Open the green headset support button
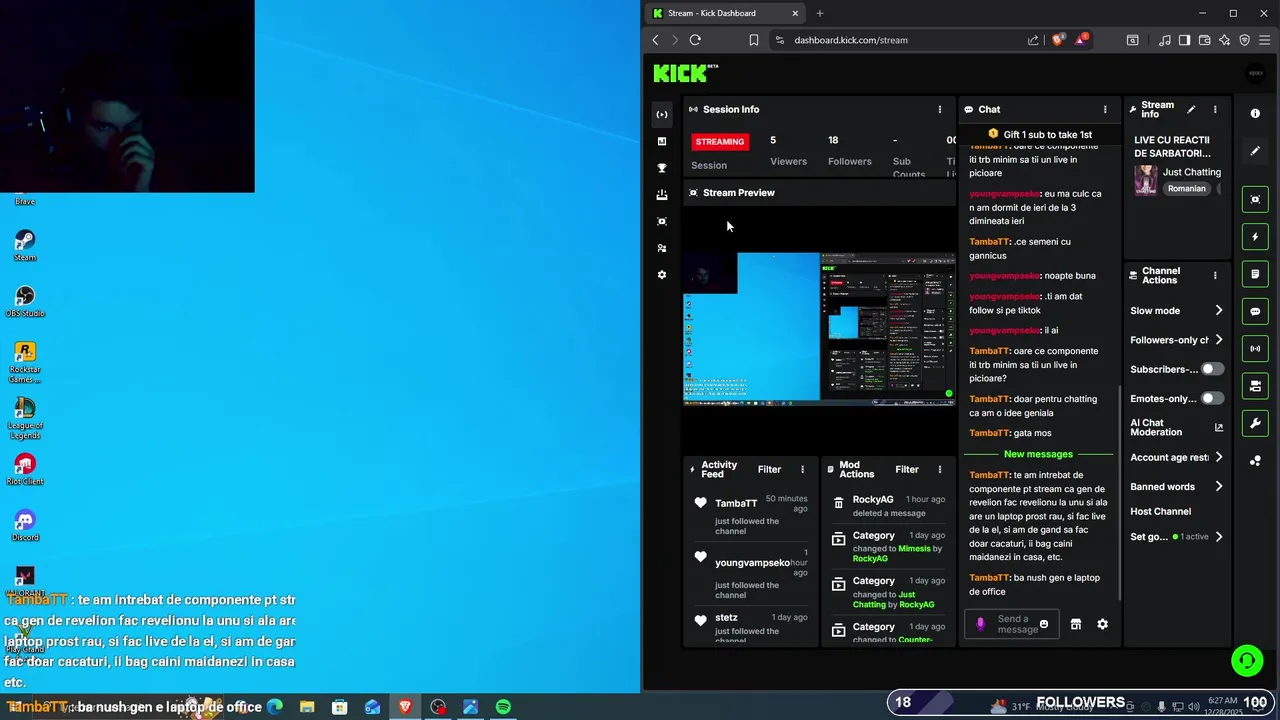Screen dimensions: 1280x720 click(1247, 660)
